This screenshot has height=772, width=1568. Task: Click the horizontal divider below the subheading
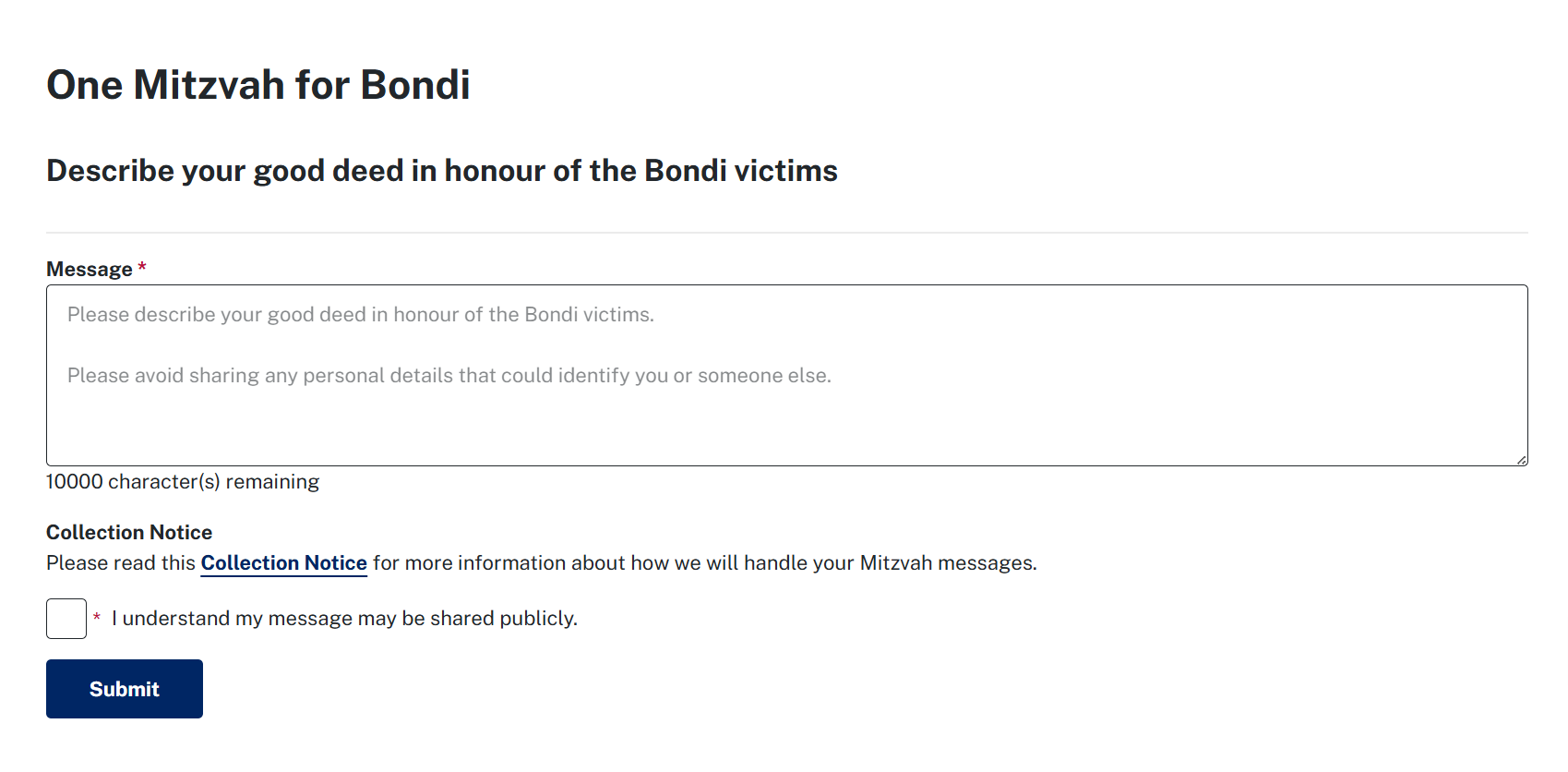click(x=784, y=230)
